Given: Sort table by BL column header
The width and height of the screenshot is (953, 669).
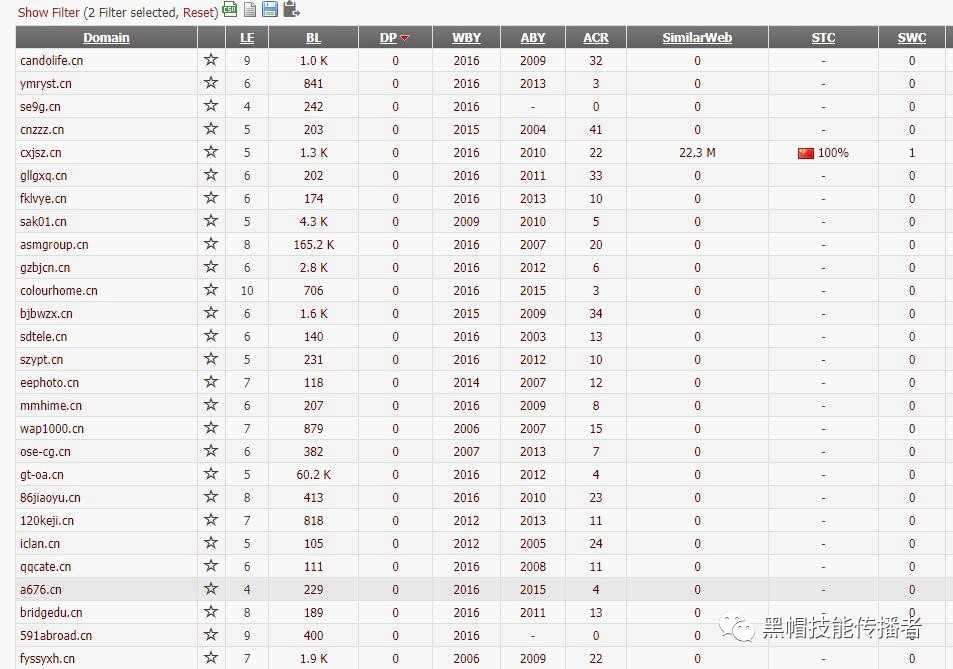Looking at the screenshot, I should [x=313, y=38].
